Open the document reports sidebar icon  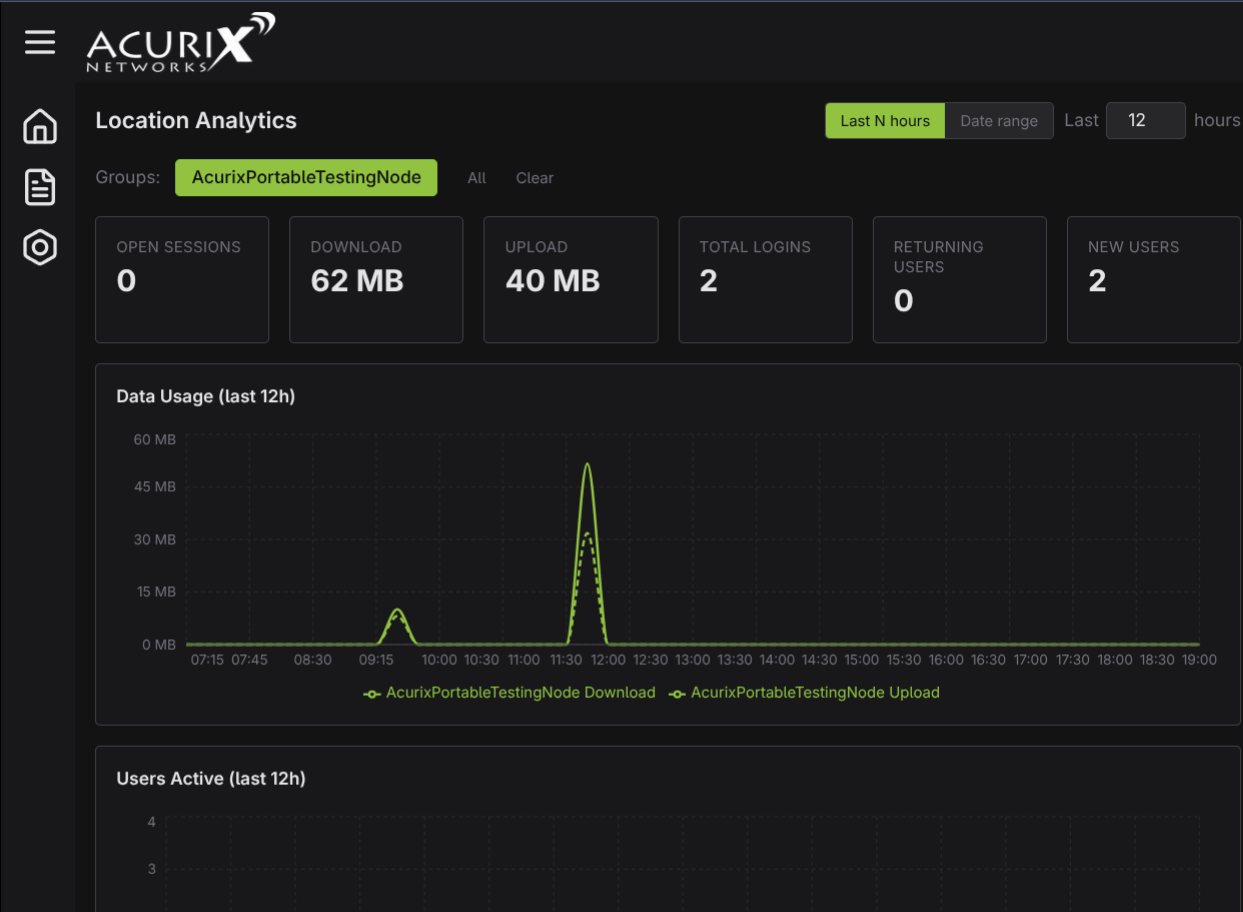[40, 187]
